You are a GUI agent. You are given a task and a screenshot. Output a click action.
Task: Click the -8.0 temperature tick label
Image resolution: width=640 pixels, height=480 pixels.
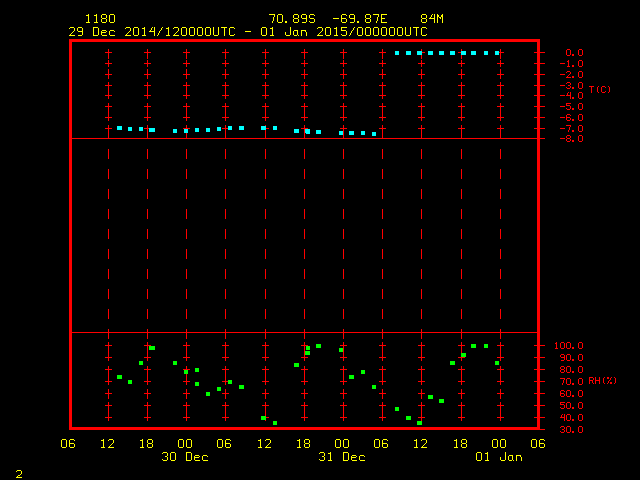click(571, 139)
